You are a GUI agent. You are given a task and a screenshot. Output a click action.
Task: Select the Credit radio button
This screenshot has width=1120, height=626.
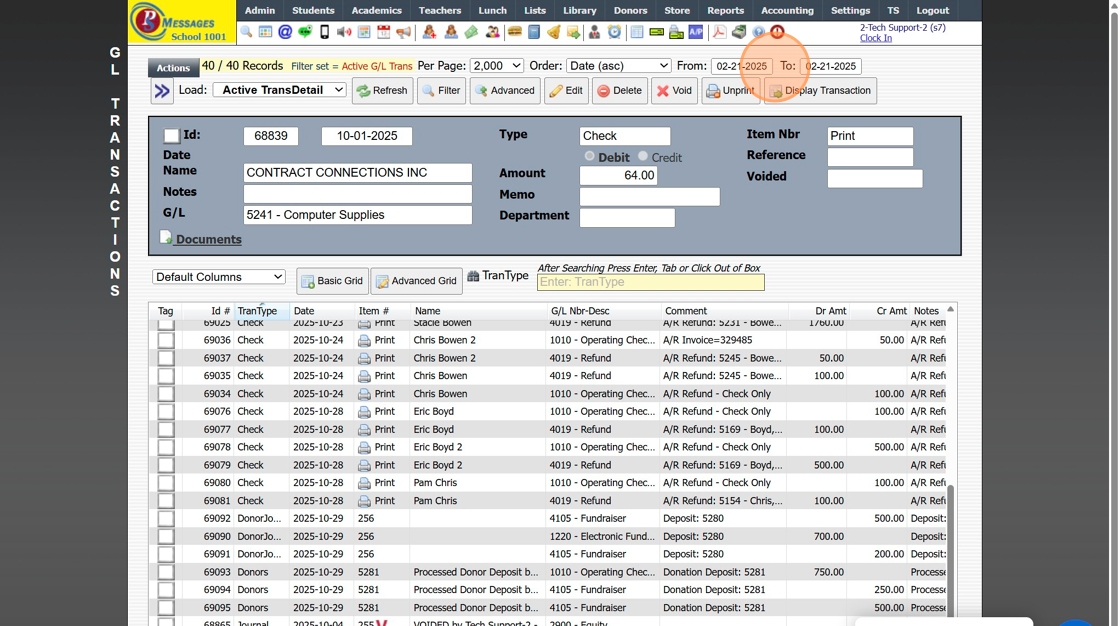point(643,157)
